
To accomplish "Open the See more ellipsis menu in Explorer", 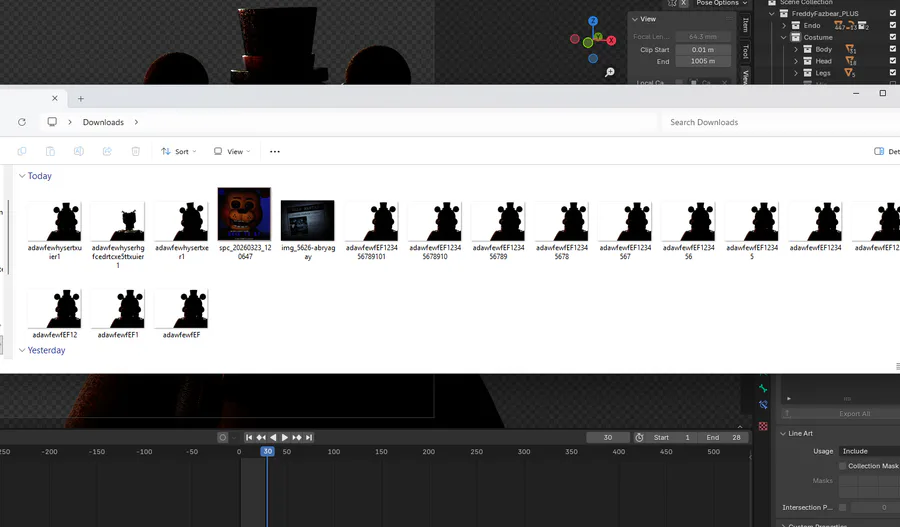I will pyautogui.click(x=275, y=152).
